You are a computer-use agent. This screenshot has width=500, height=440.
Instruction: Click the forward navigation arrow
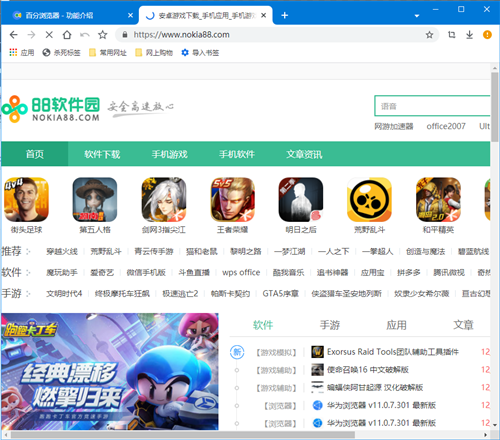point(31,35)
